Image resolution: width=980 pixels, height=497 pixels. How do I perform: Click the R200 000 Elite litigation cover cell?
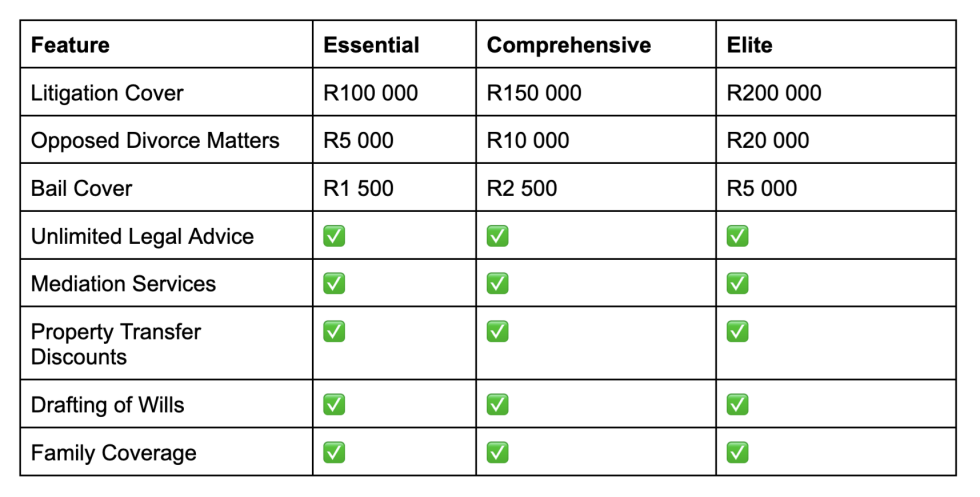pyautogui.click(x=836, y=92)
